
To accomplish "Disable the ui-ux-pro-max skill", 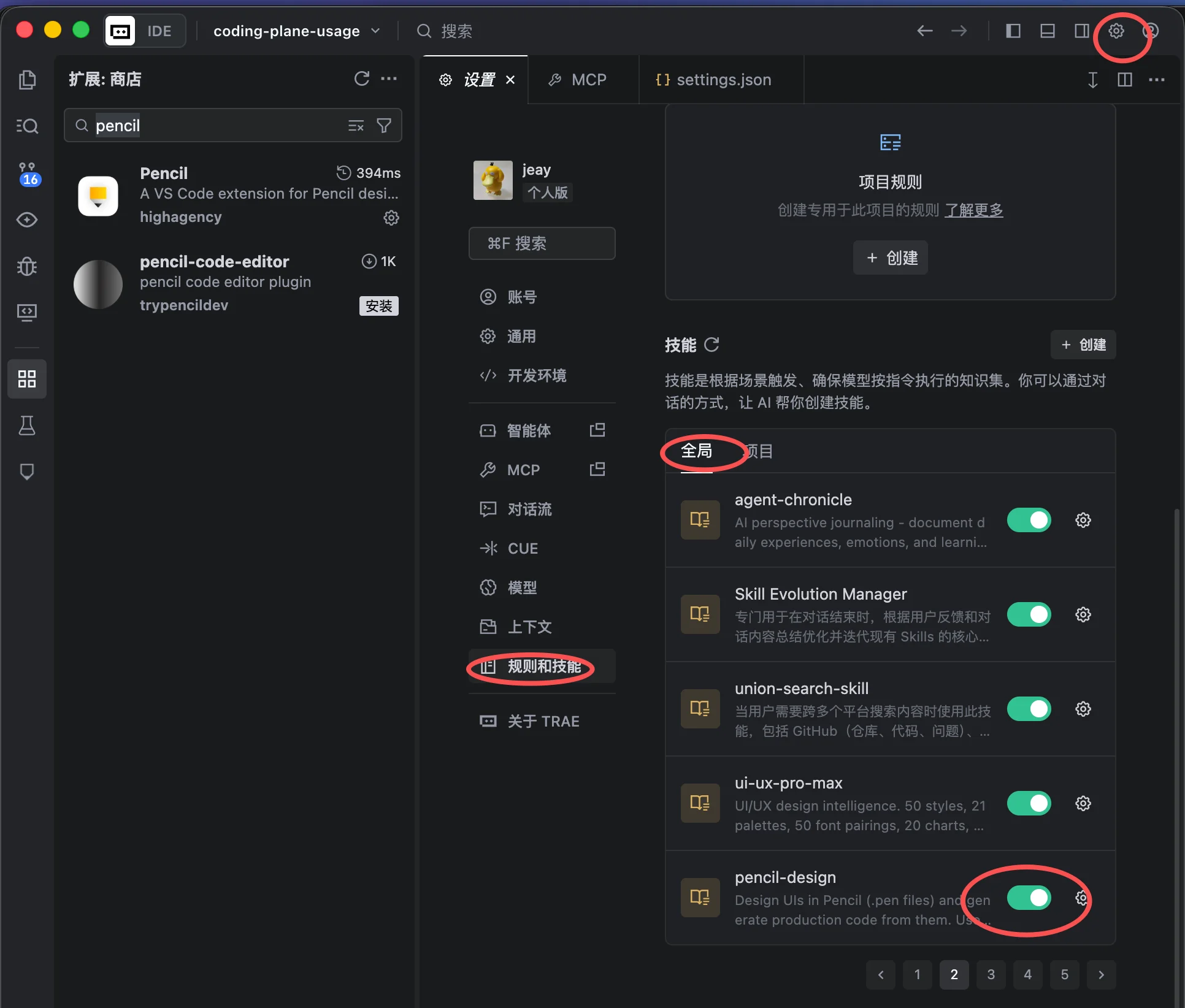I will coord(1029,803).
